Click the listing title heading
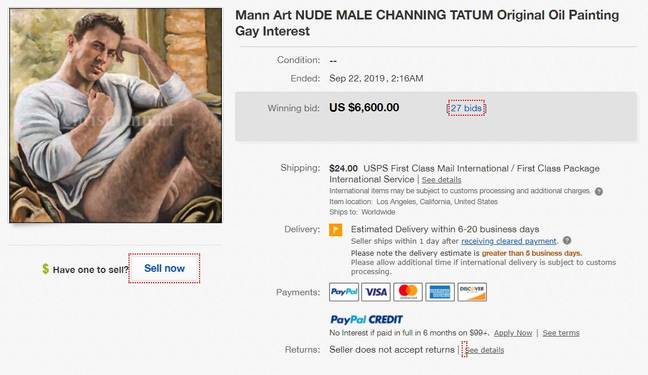 (x=427, y=23)
